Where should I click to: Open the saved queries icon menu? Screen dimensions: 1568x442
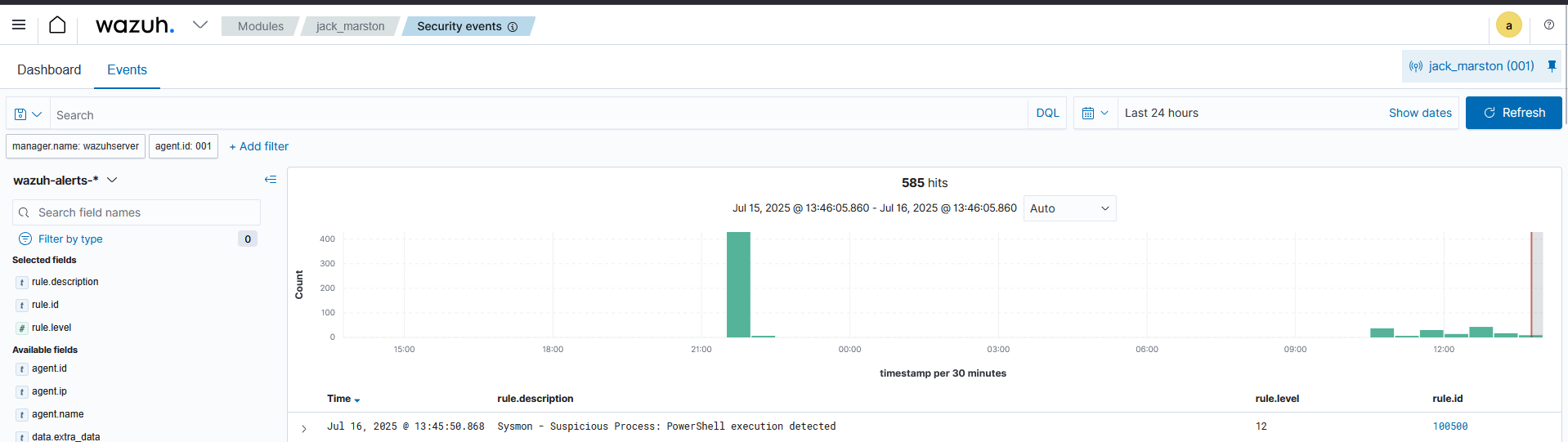pyautogui.click(x=28, y=114)
